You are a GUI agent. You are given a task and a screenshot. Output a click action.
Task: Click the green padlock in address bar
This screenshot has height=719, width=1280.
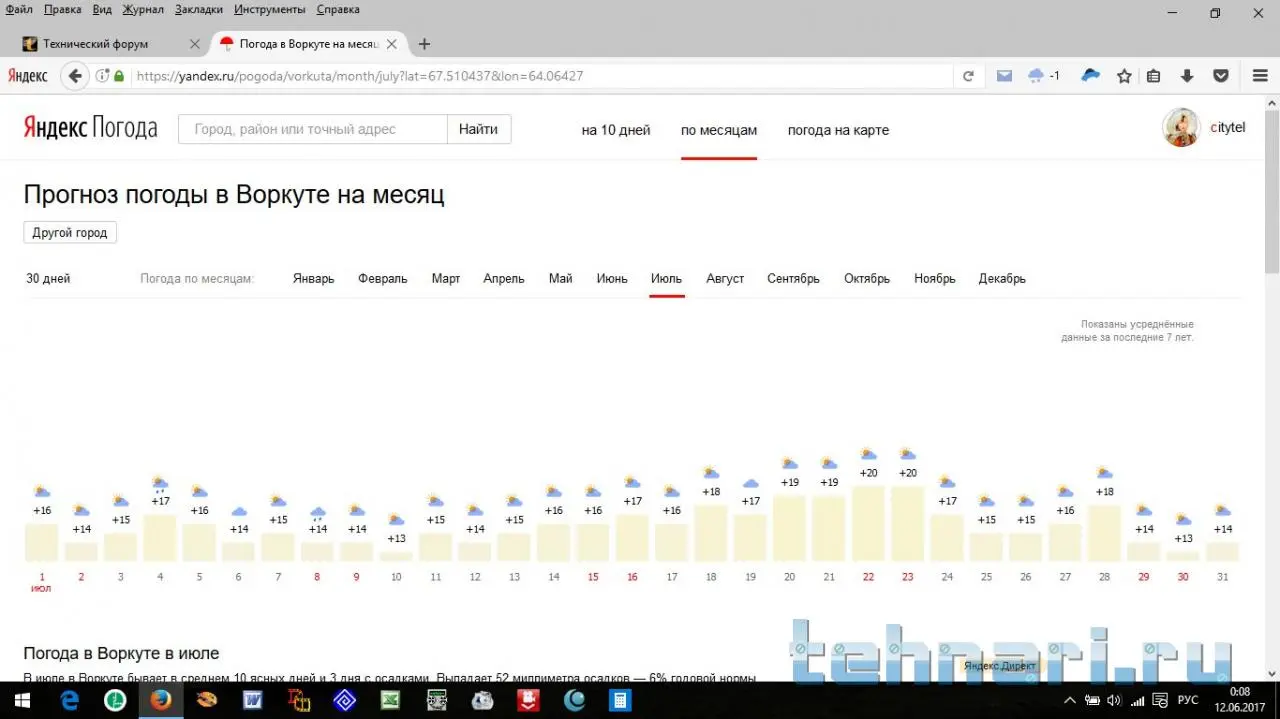pos(120,76)
